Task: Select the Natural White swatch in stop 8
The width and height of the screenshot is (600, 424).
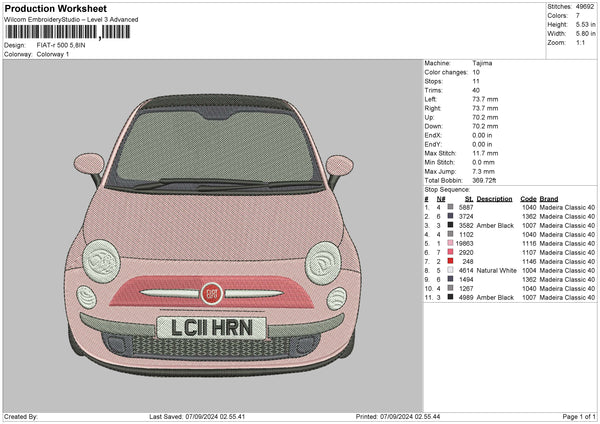Action: tap(452, 270)
